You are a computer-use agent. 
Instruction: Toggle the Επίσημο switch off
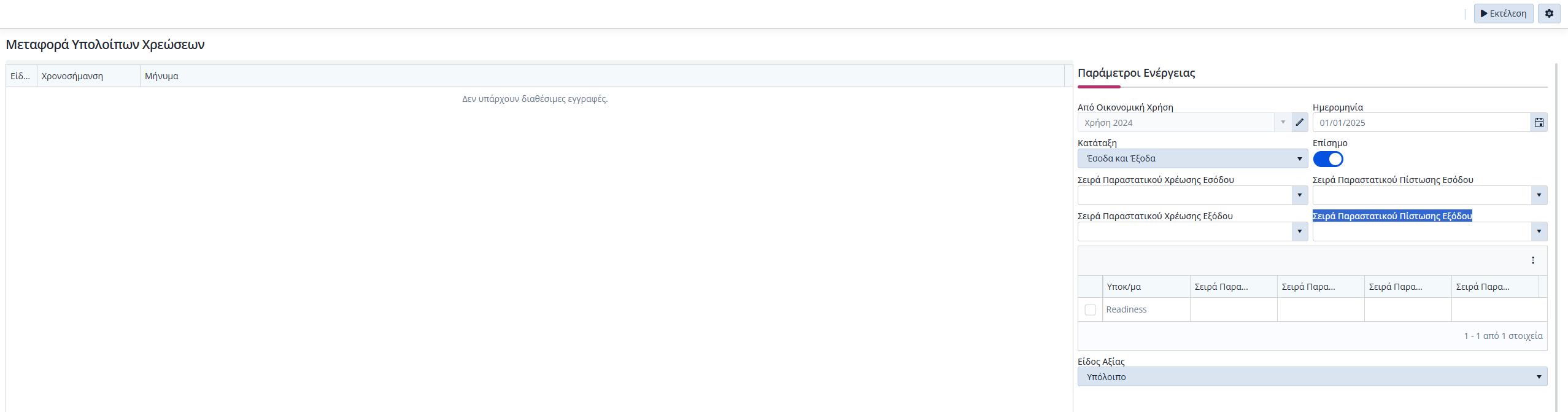1328,159
